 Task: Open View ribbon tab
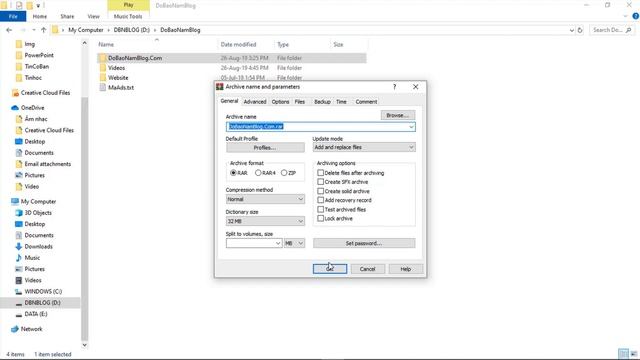(93, 16)
